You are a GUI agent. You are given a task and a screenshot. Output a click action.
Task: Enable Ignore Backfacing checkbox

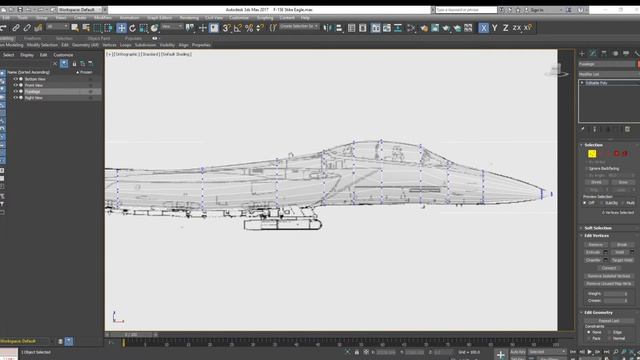587,168
